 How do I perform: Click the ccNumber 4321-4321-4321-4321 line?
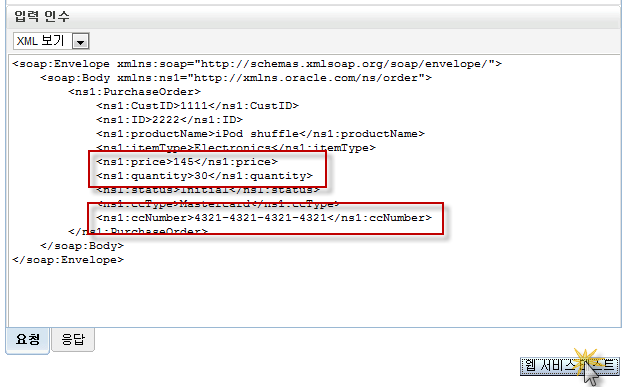[264, 218]
